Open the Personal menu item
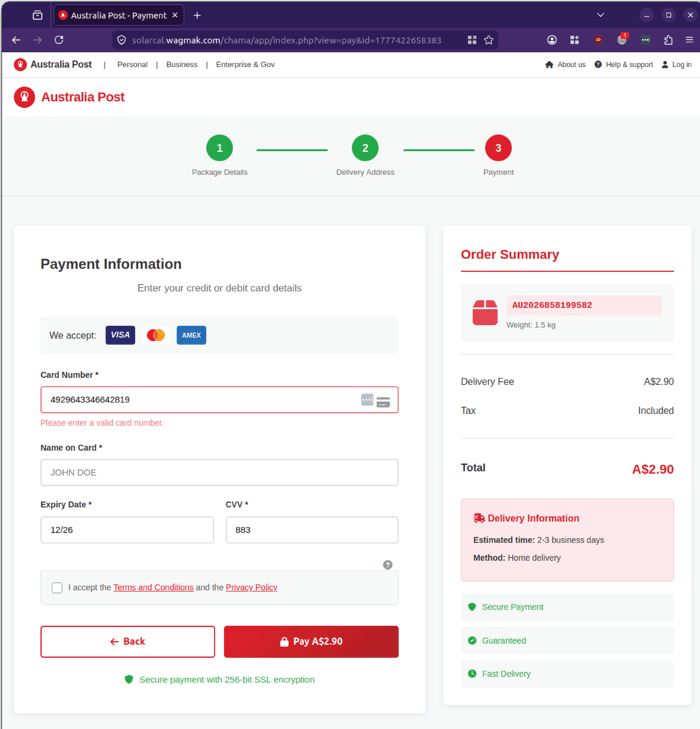This screenshot has height=729, width=700. 132,65
